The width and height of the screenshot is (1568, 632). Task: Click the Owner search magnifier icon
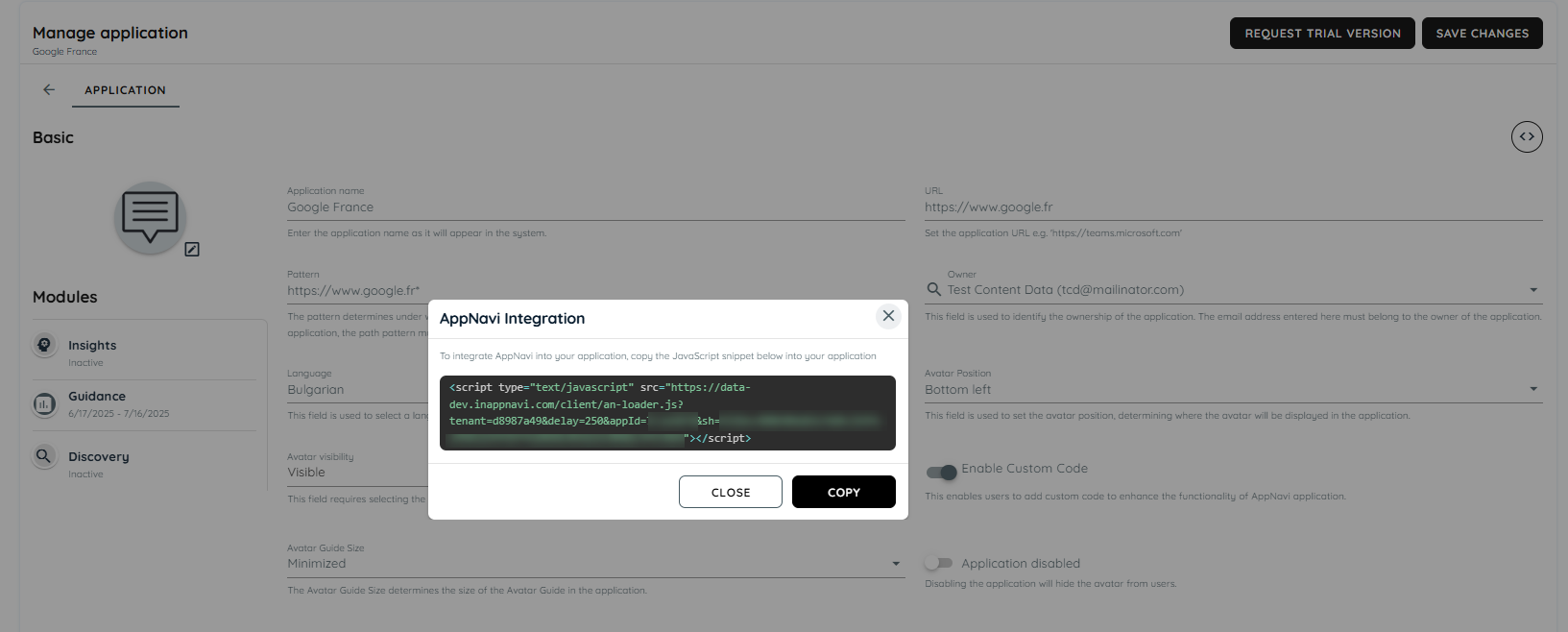933,289
